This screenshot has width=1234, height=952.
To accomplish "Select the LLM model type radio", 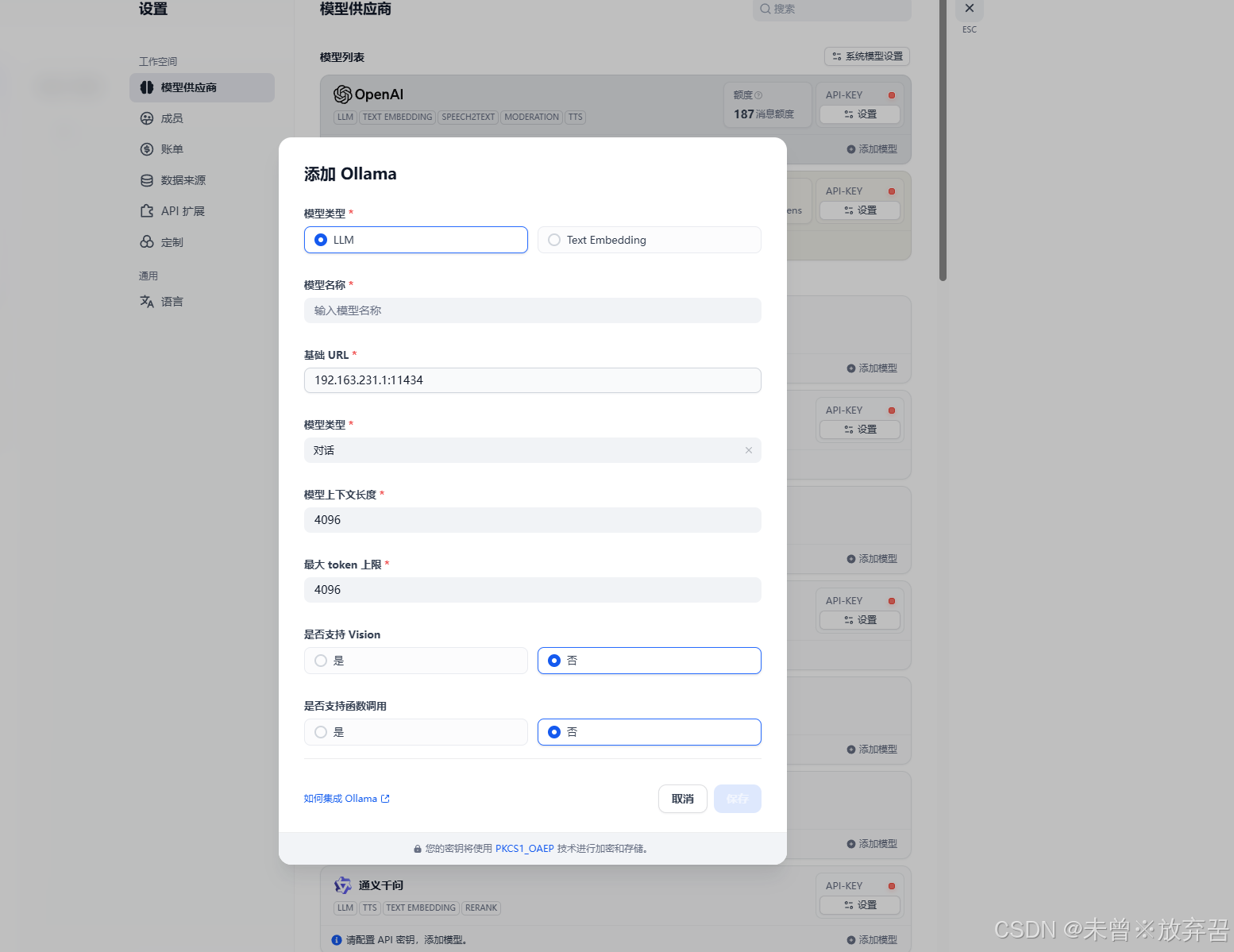I will click(415, 240).
